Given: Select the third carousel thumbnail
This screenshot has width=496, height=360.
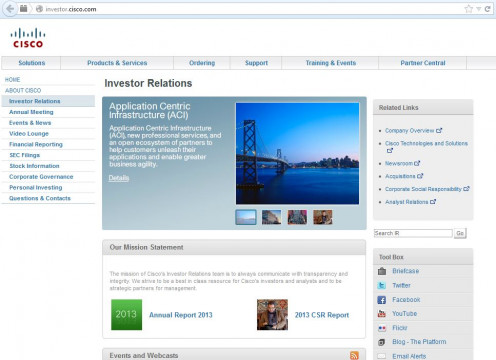Looking at the screenshot, I should pyautogui.click(x=297, y=217).
